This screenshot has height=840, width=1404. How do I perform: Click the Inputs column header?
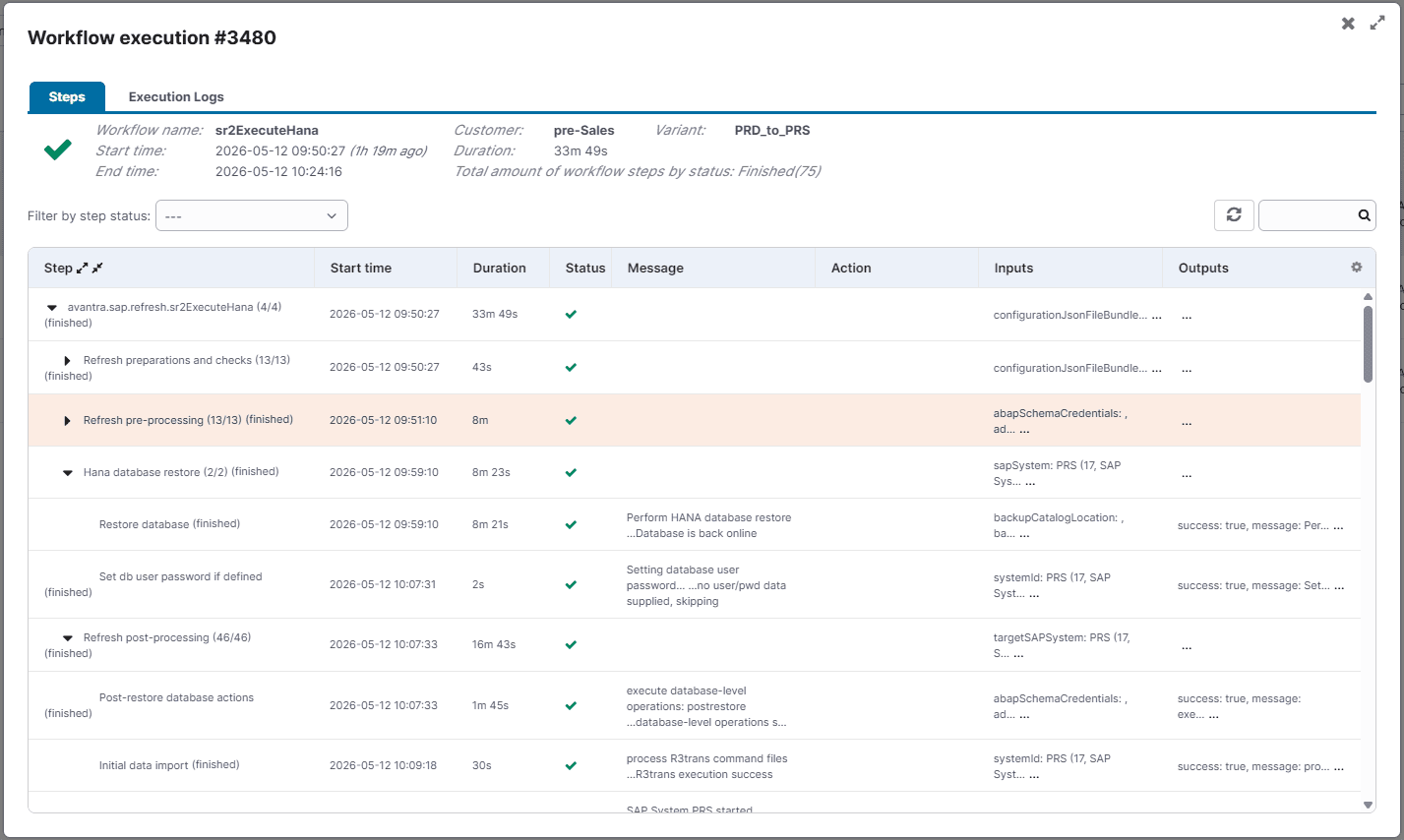coord(1013,268)
